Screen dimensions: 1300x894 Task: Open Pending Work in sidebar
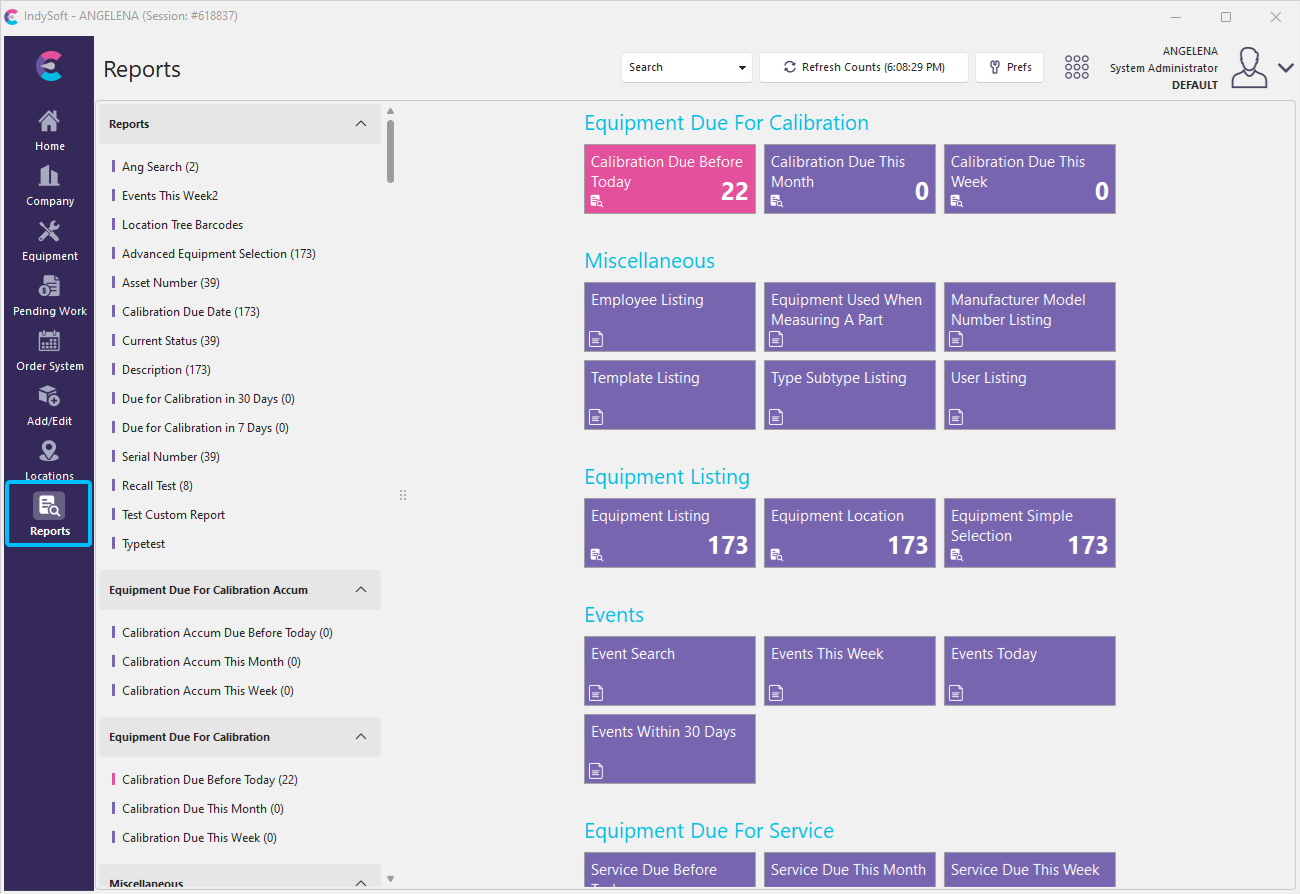pyautogui.click(x=49, y=296)
